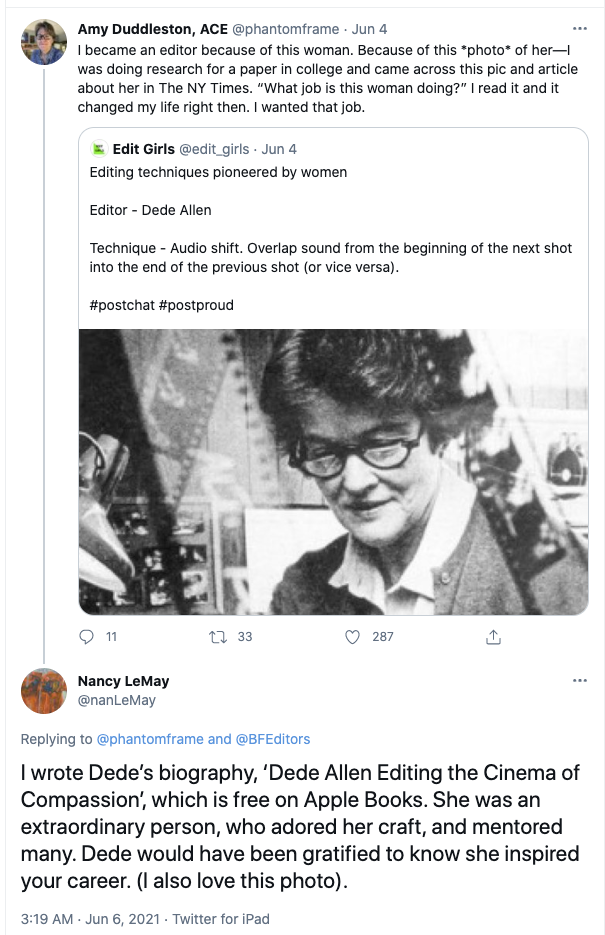Open the Edit Girls profile icon
The width and height of the screenshot is (605, 935).
99,148
